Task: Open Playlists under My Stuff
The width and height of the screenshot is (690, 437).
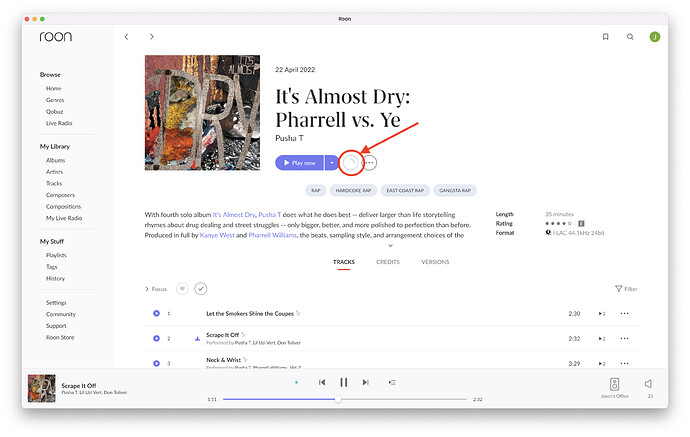Action: coord(56,255)
